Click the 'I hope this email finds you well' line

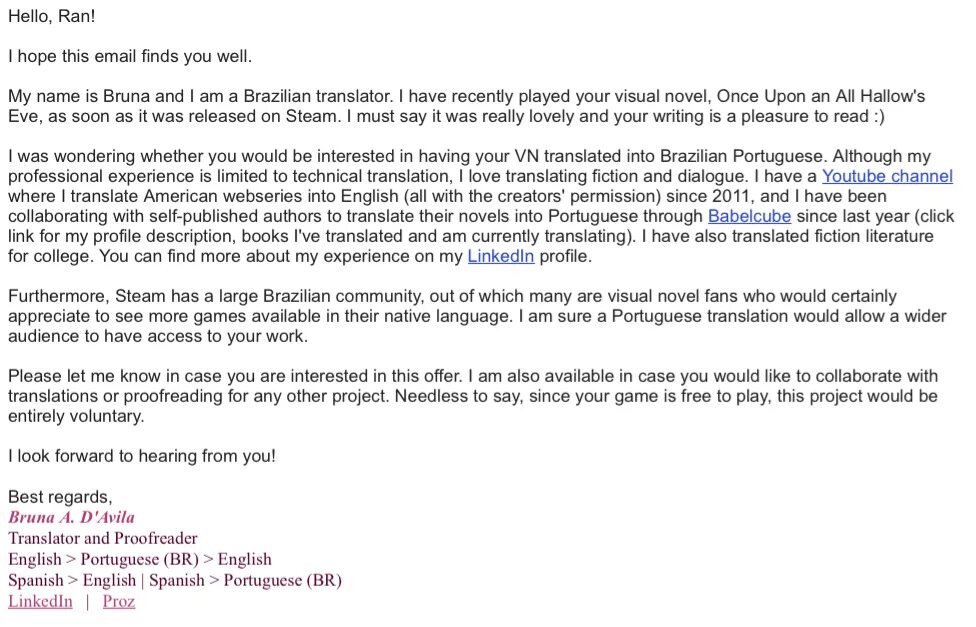pyautogui.click(x=130, y=56)
